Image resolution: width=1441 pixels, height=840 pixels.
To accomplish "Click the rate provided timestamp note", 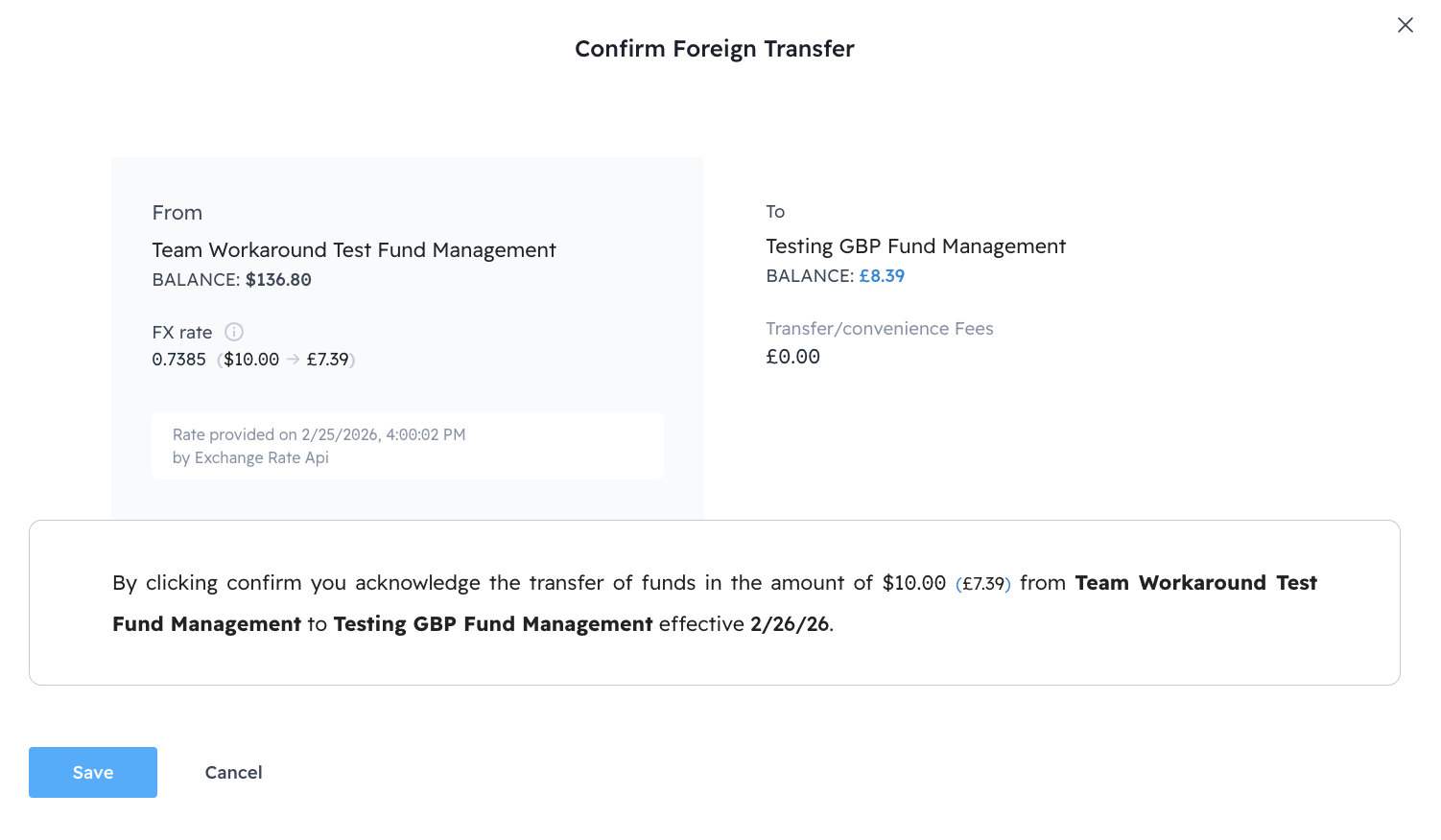I will click(x=319, y=446).
